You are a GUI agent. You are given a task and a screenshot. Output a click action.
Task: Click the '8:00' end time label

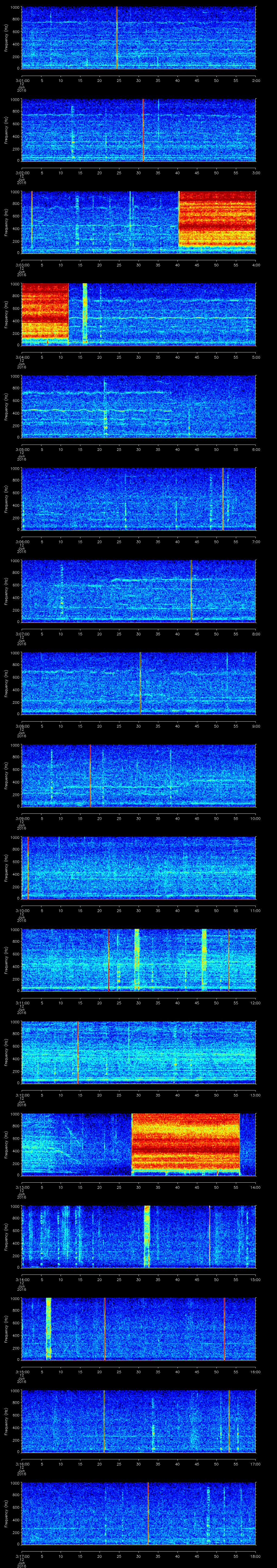point(256,634)
